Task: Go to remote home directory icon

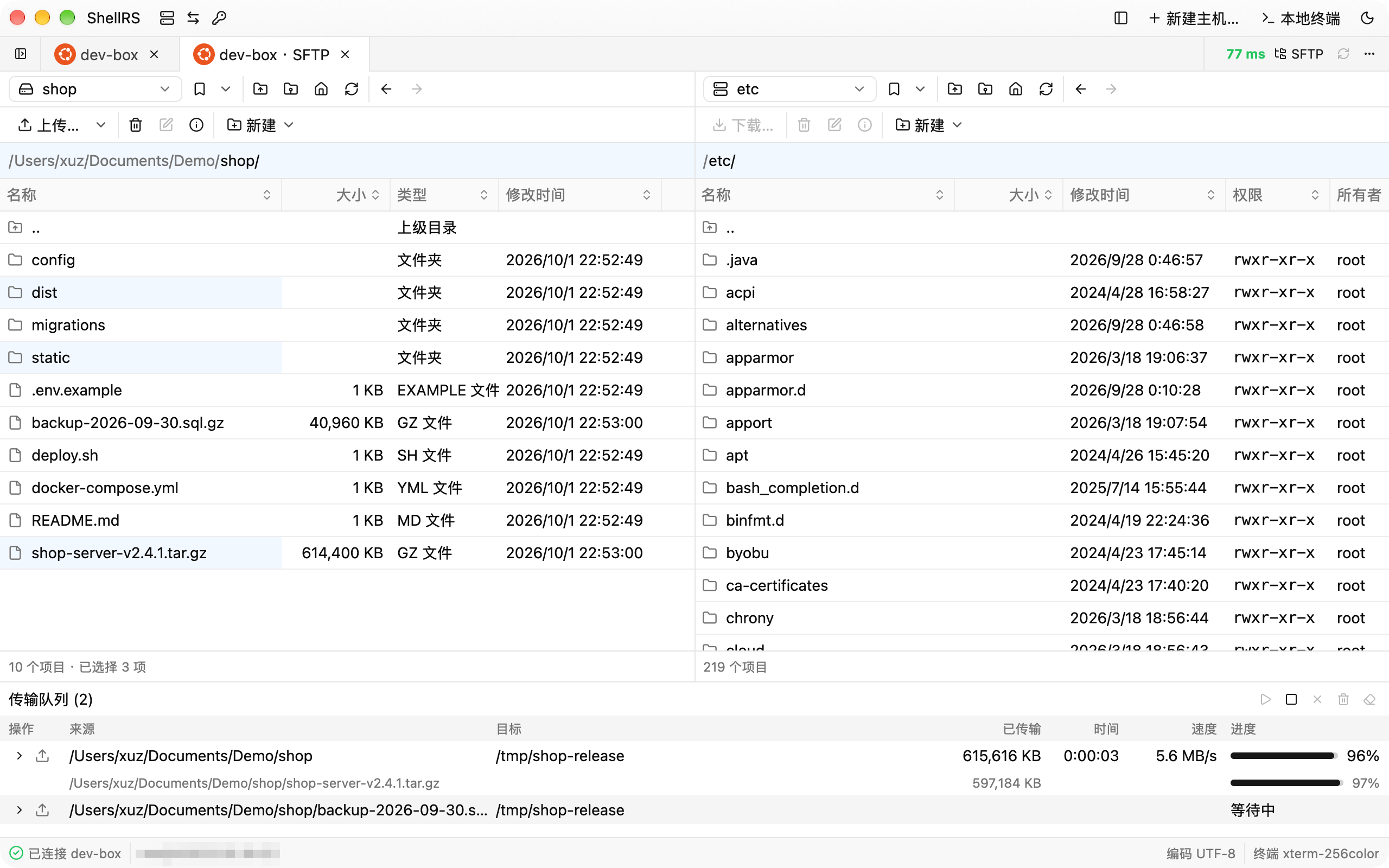Action: pos(1015,89)
